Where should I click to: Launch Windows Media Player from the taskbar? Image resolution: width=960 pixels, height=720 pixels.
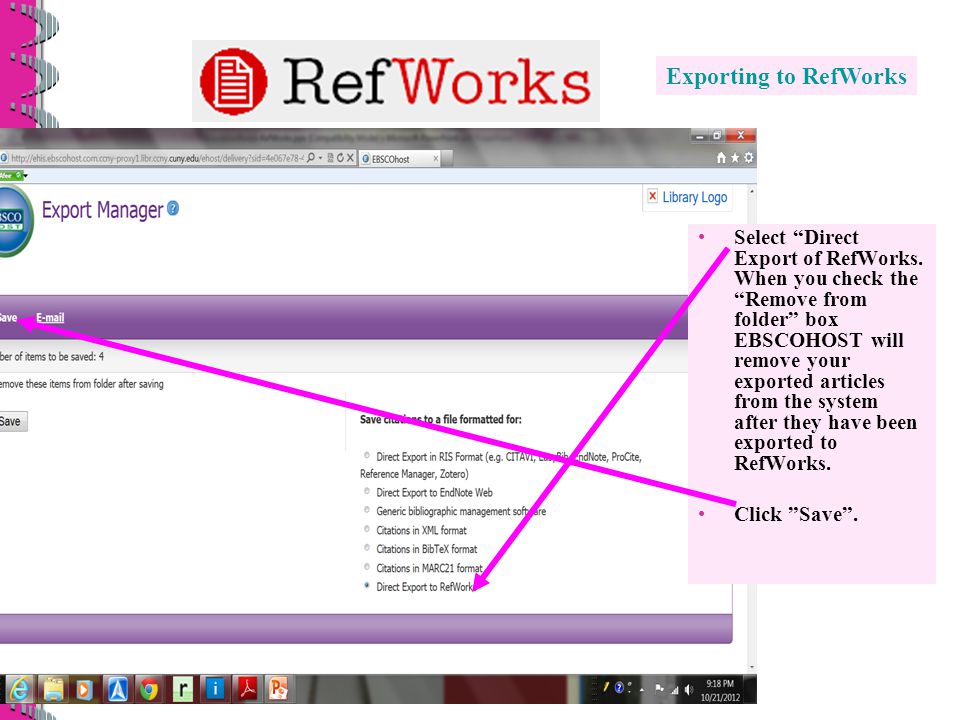click(84, 689)
